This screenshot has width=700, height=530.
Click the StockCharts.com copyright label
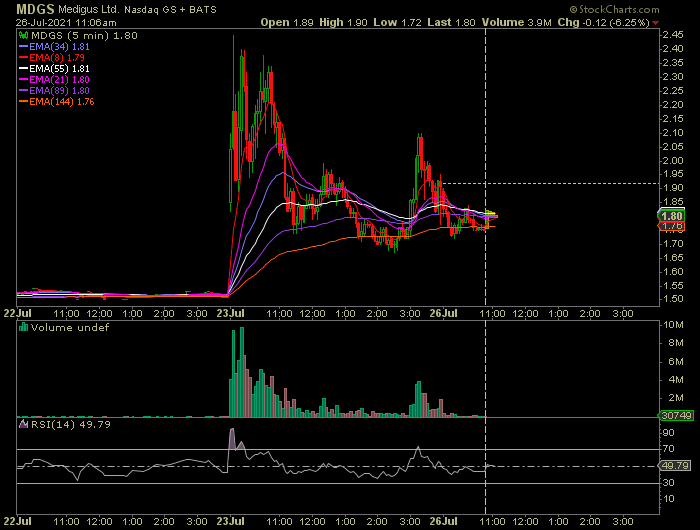614,9
